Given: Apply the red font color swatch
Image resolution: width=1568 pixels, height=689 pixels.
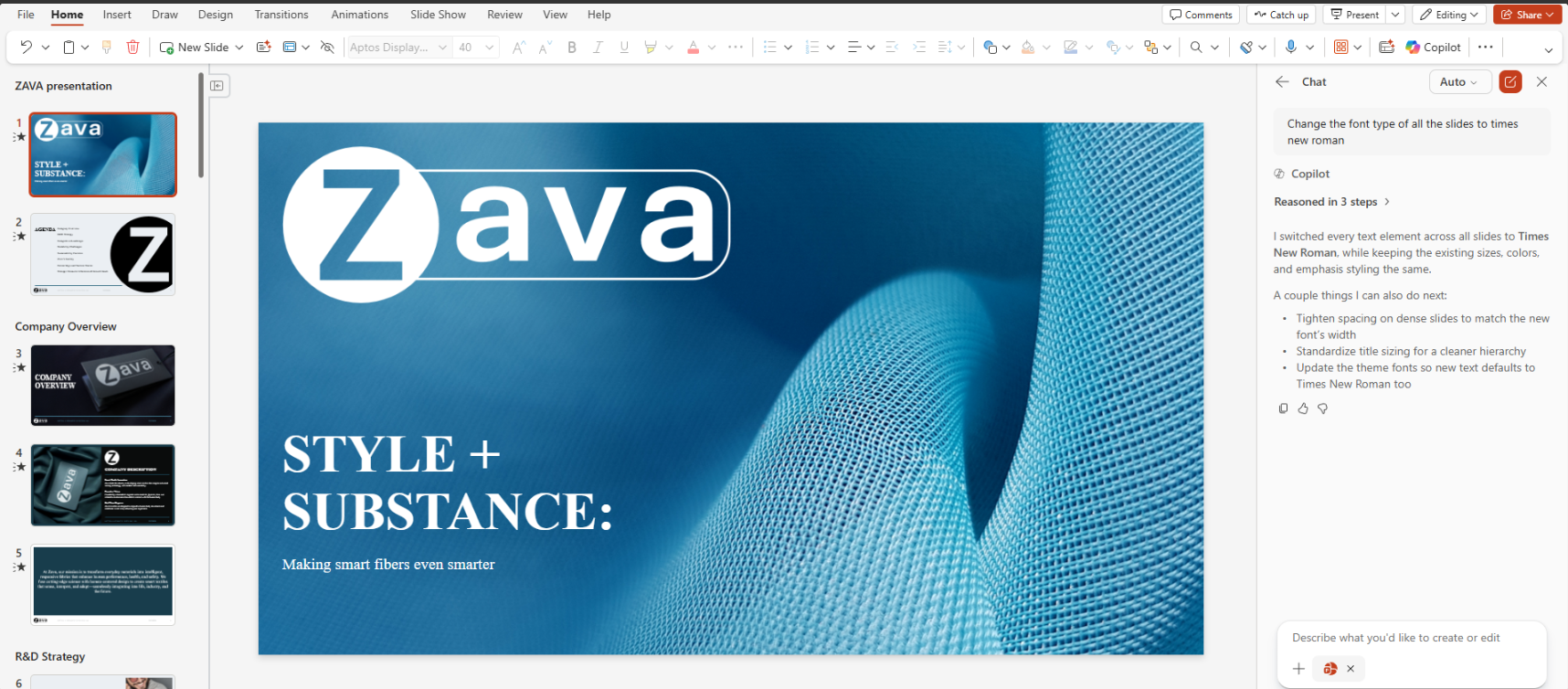Looking at the screenshot, I should 694,48.
